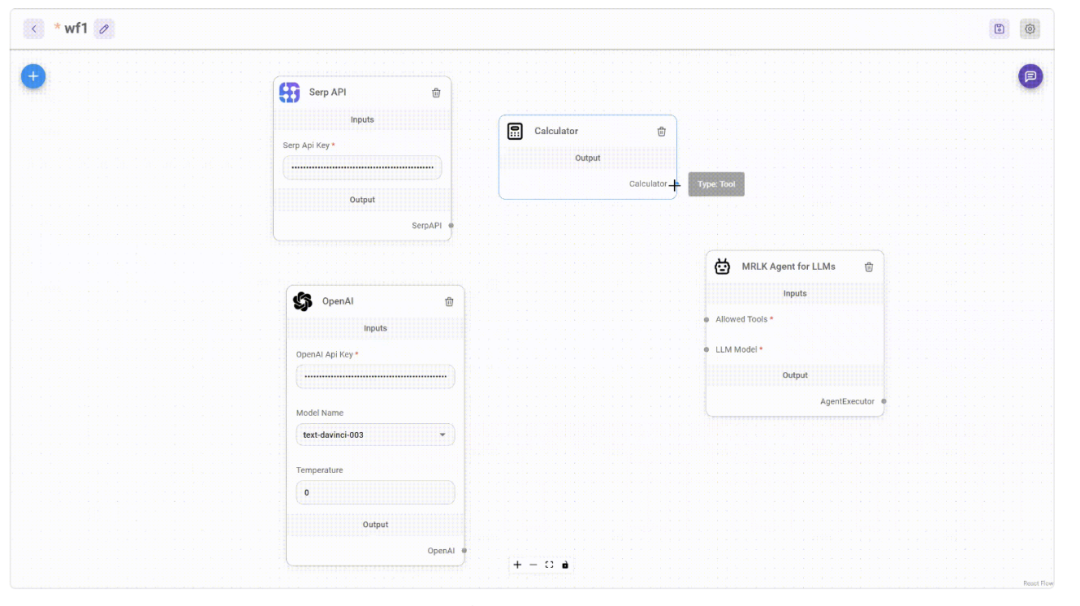Save the chatflow with the disk icon

[x=999, y=29]
